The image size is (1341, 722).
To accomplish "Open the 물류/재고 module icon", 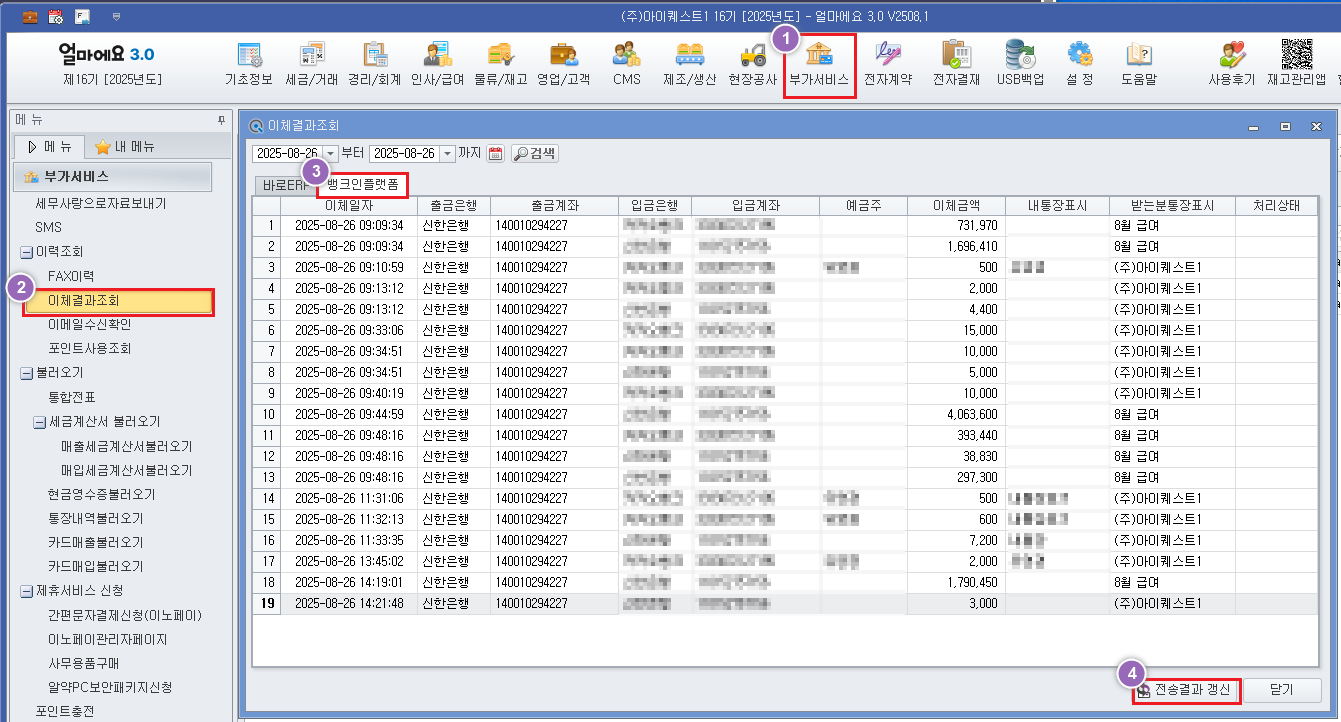I will pos(500,62).
